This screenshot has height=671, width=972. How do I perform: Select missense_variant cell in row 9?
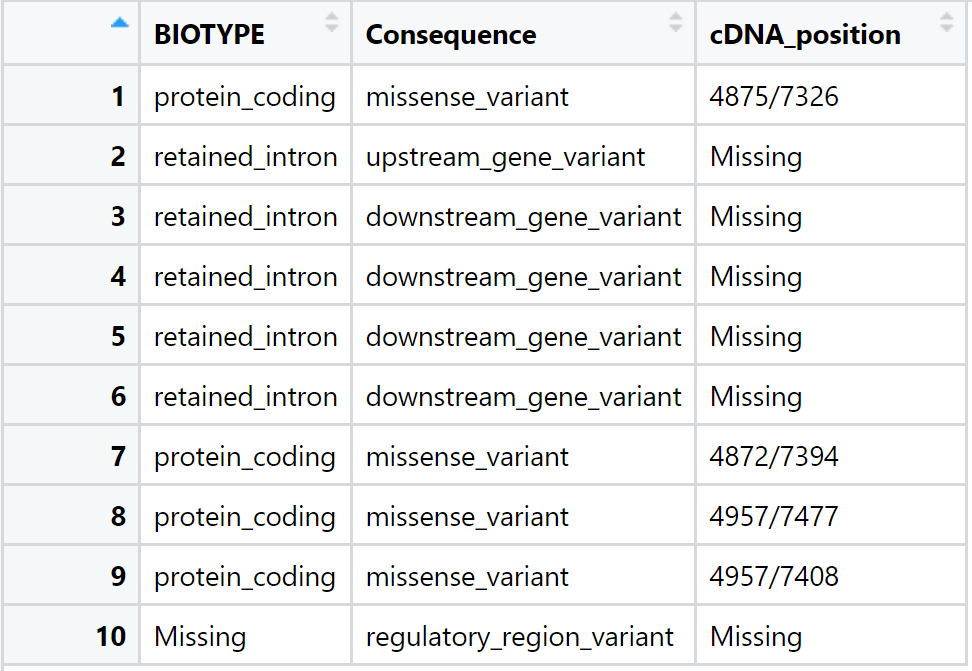[x=523, y=576]
